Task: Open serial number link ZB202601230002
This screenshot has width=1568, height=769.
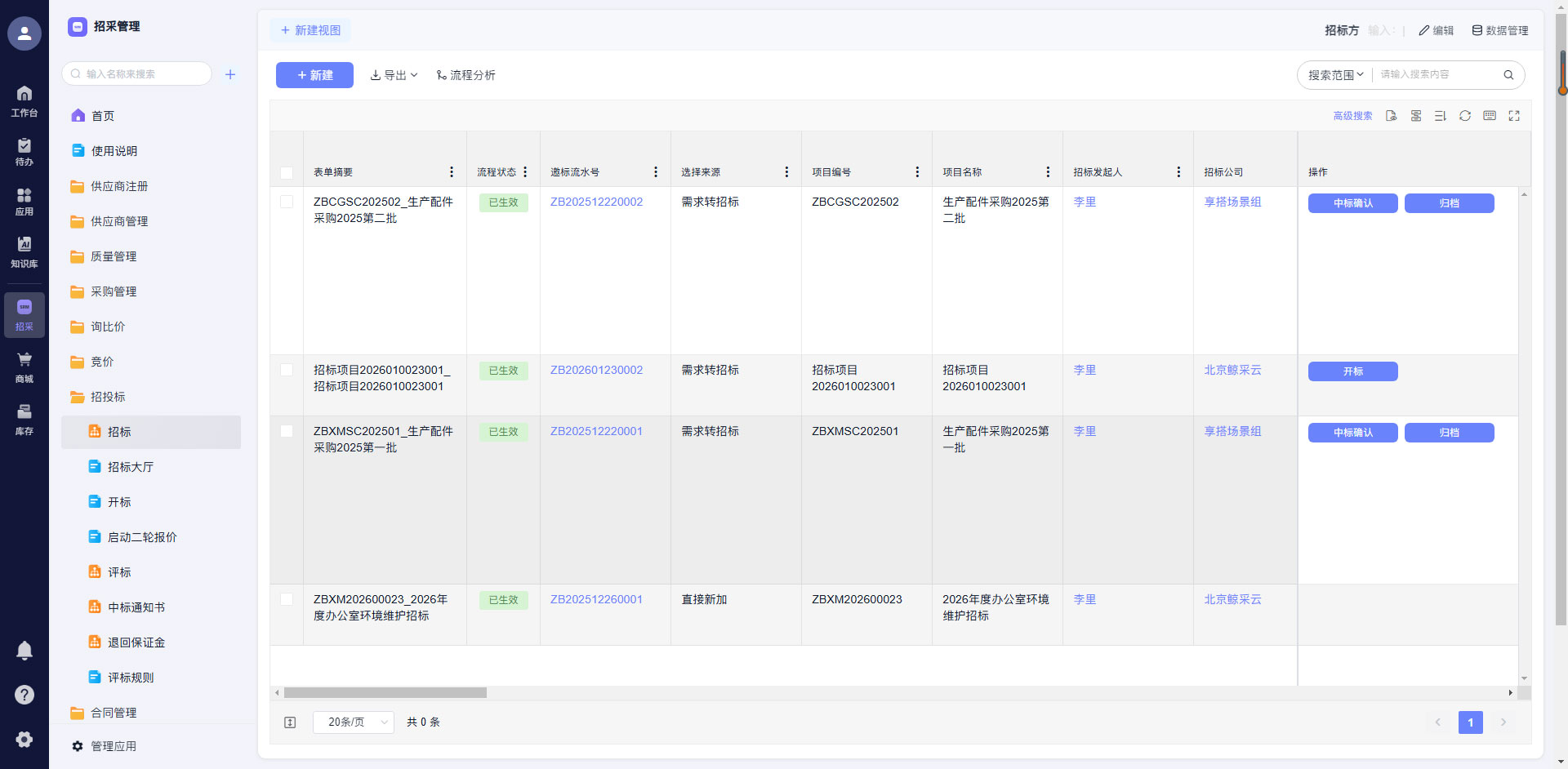Action: click(x=596, y=370)
